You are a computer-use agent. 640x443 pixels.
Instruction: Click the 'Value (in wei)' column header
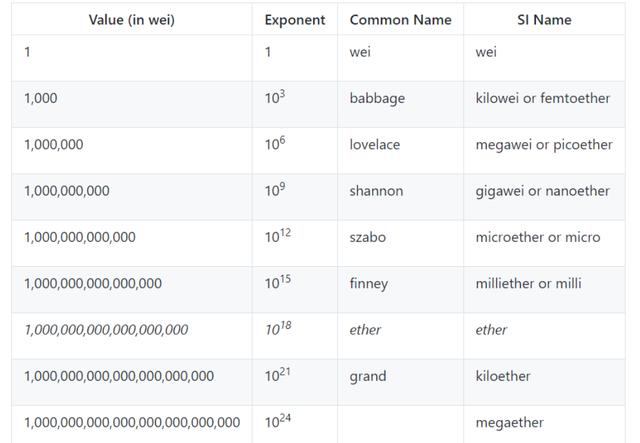click(132, 20)
